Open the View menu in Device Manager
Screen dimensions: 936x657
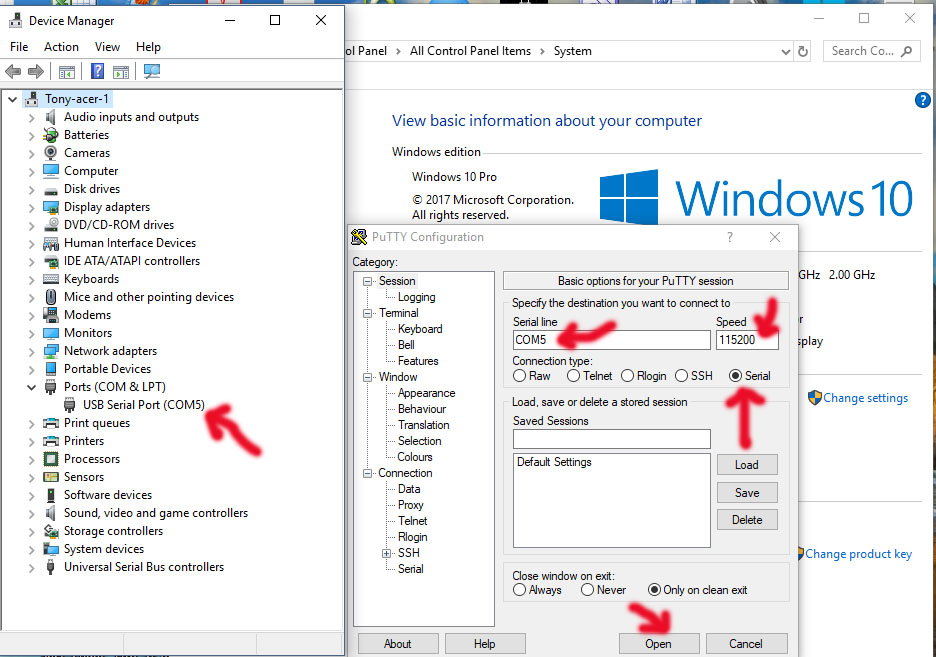107,47
